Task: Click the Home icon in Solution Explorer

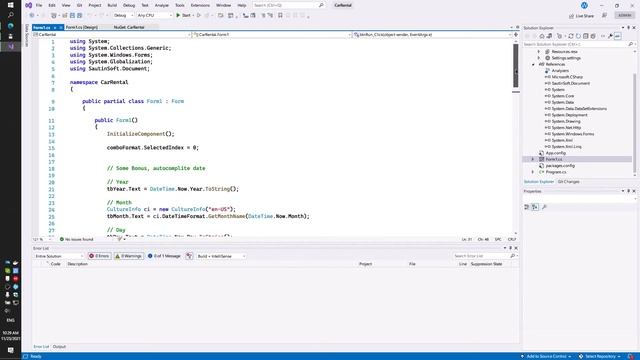Action: (542, 36)
